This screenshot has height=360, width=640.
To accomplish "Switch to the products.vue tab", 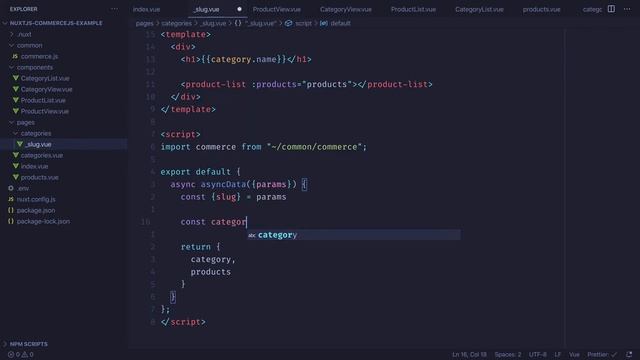I will [541, 9].
